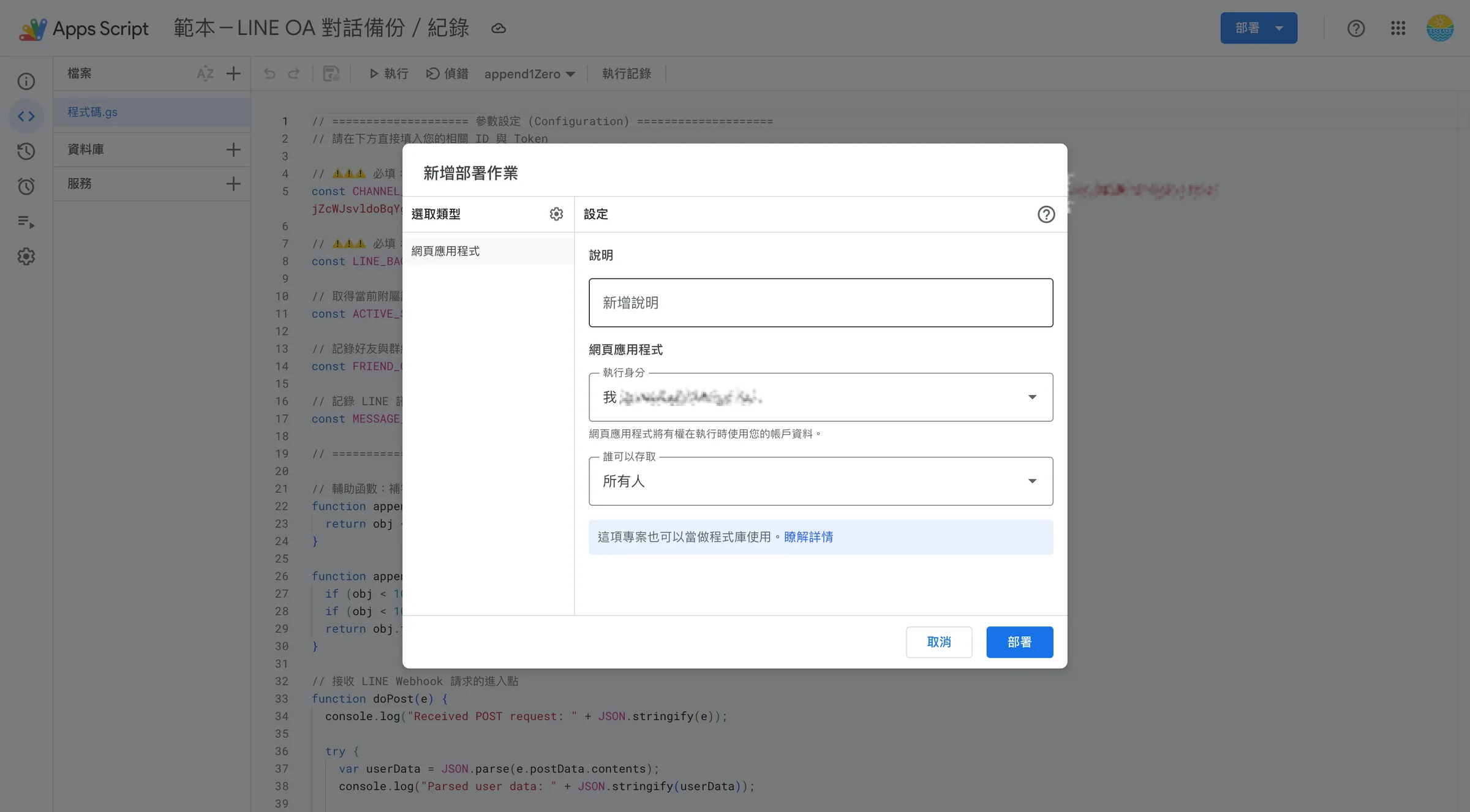The height and width of the screenshot is (812, 1470).
Task: Add a library next to 資料庫
Action: (x=233, y=149)
